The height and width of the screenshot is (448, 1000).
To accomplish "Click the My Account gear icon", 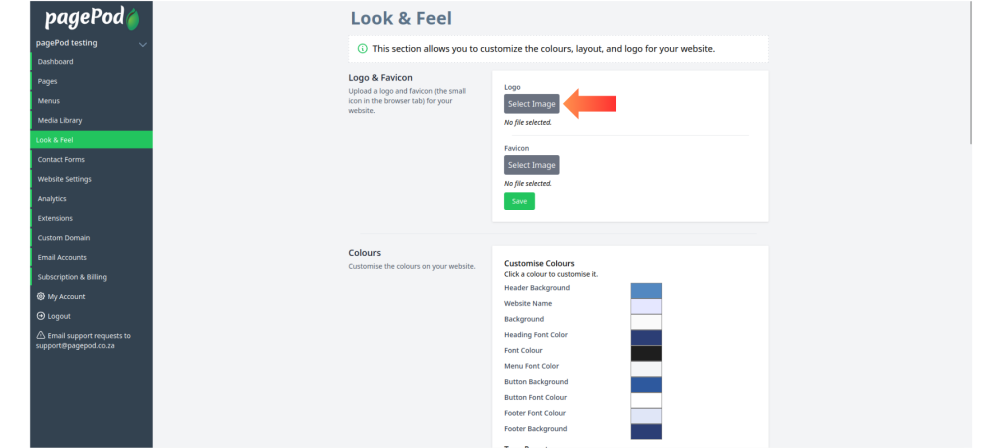I will (41, 296).
